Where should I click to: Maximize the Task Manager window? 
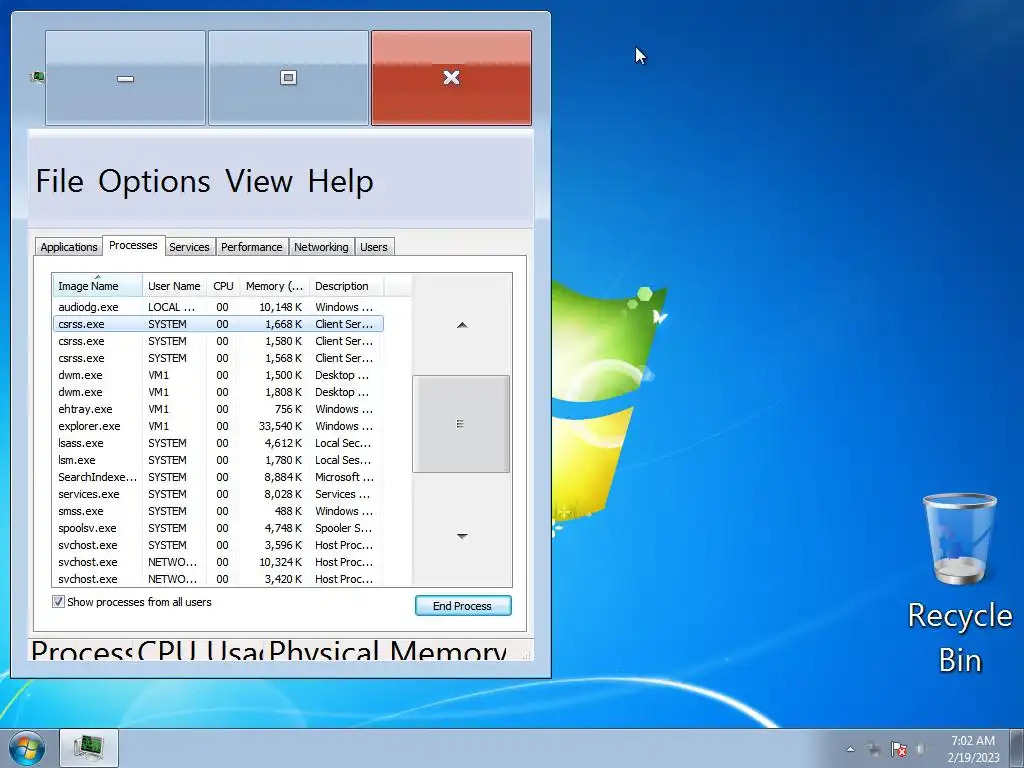[288, 78]
